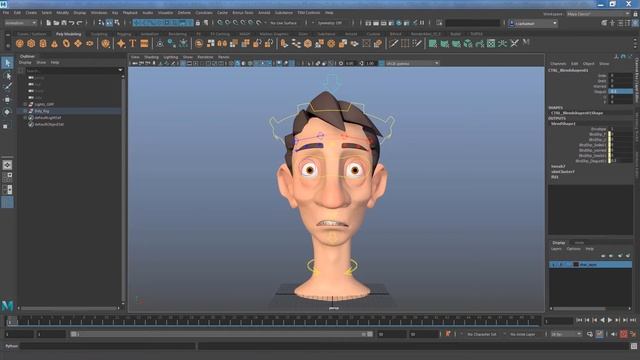Click the green UV editor checker icon
The width and height of the screenshot is (640, 360).
[x=491, y=43]
